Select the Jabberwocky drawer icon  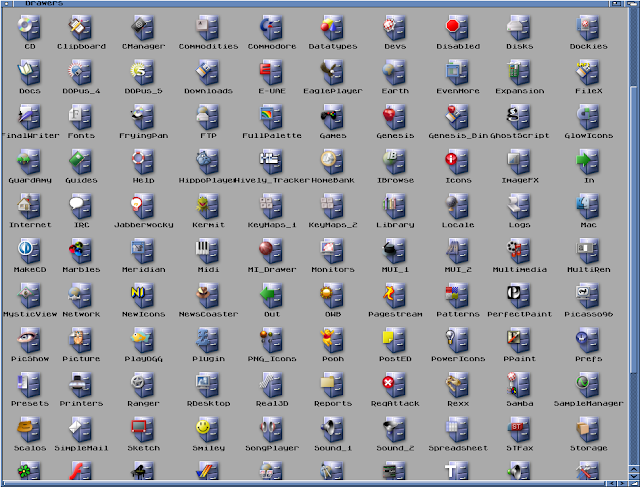tap(143, 206)
